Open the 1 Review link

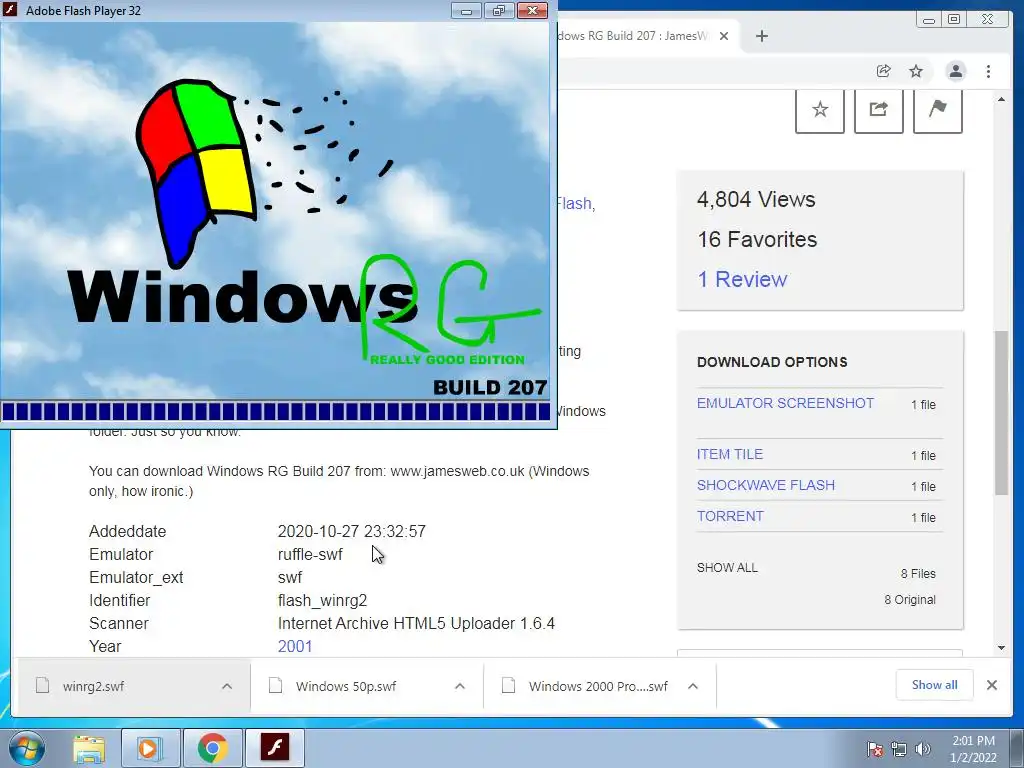tap(742, 280)
